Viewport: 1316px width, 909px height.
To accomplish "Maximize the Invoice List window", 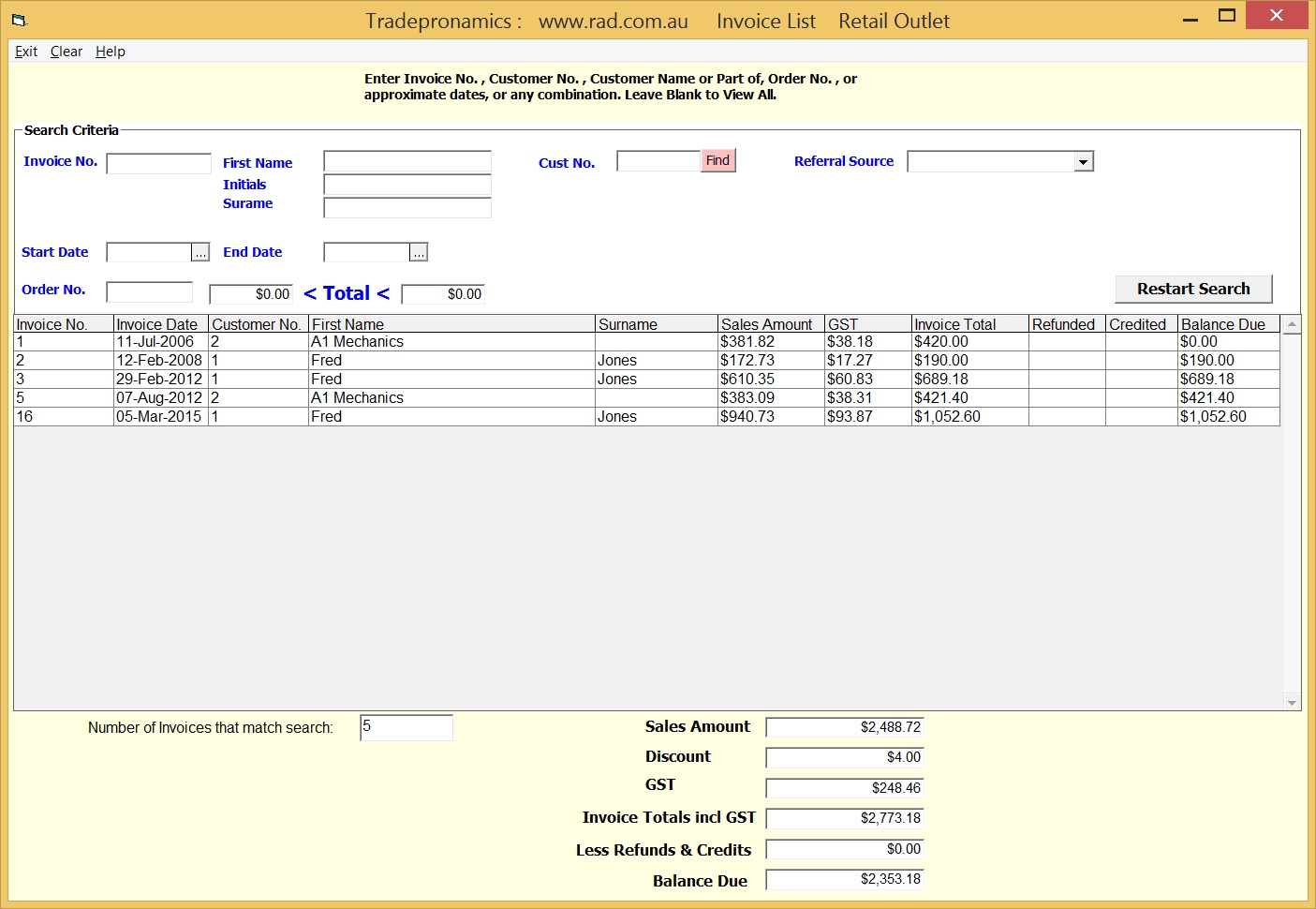I will pyautogui.click(x=1227, y=16).
